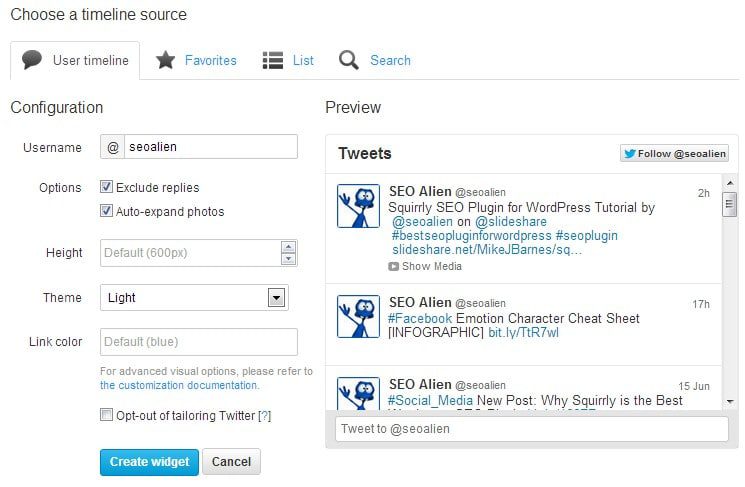
Task: Switch to the Search tab
Action: (374, 60)
